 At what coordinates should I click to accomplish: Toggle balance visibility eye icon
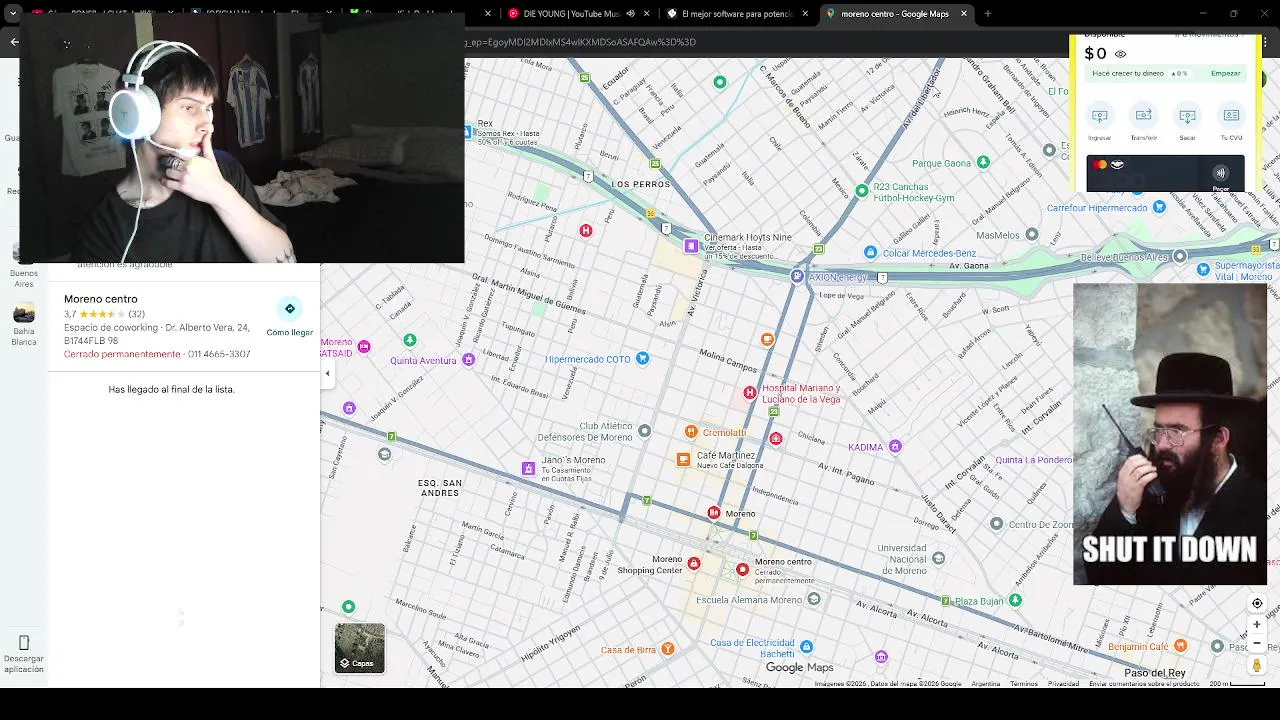pyautogui.click(x=1120, y=55)
